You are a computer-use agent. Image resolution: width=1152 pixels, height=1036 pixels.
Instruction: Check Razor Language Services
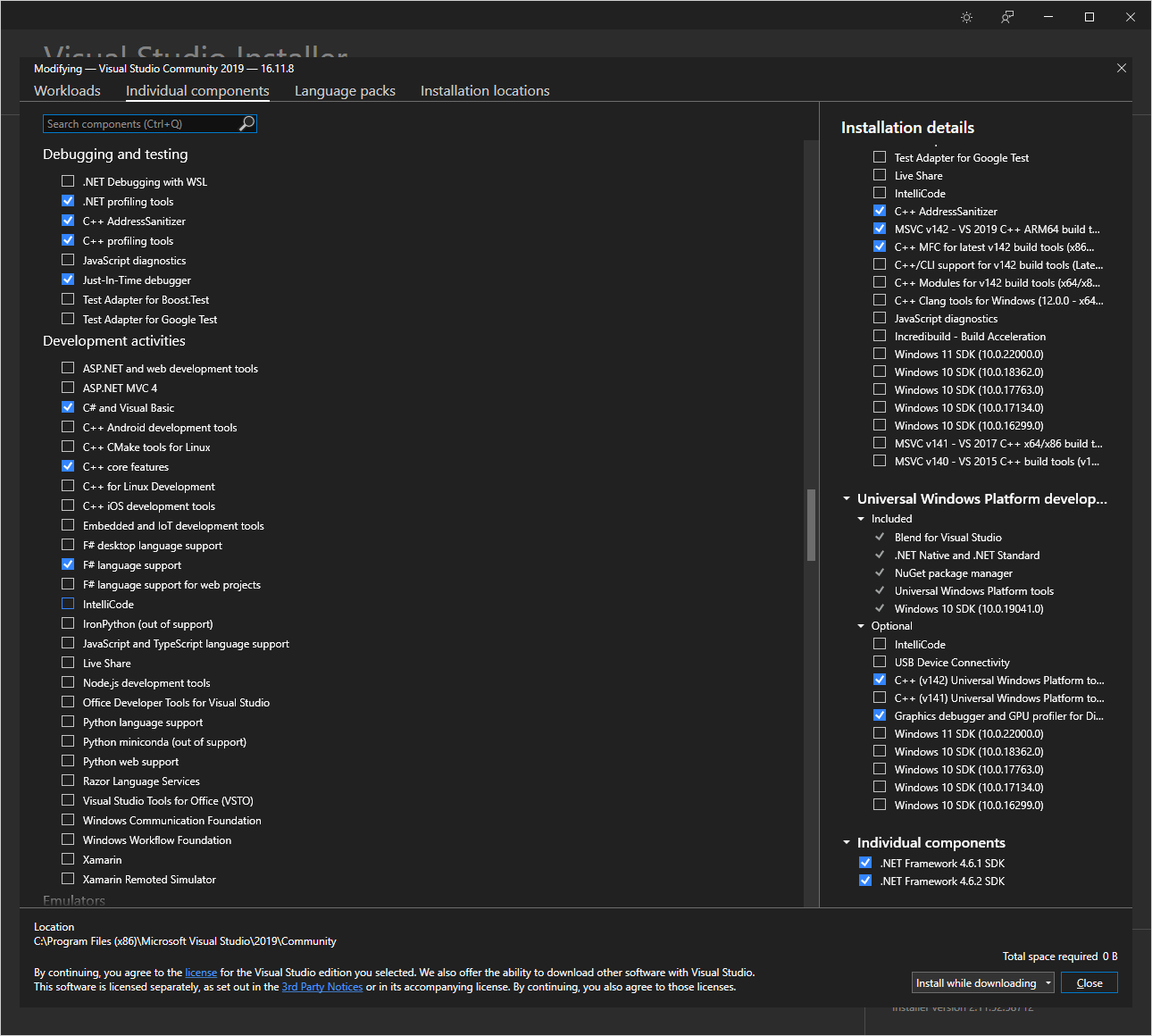tap(68, 781)
